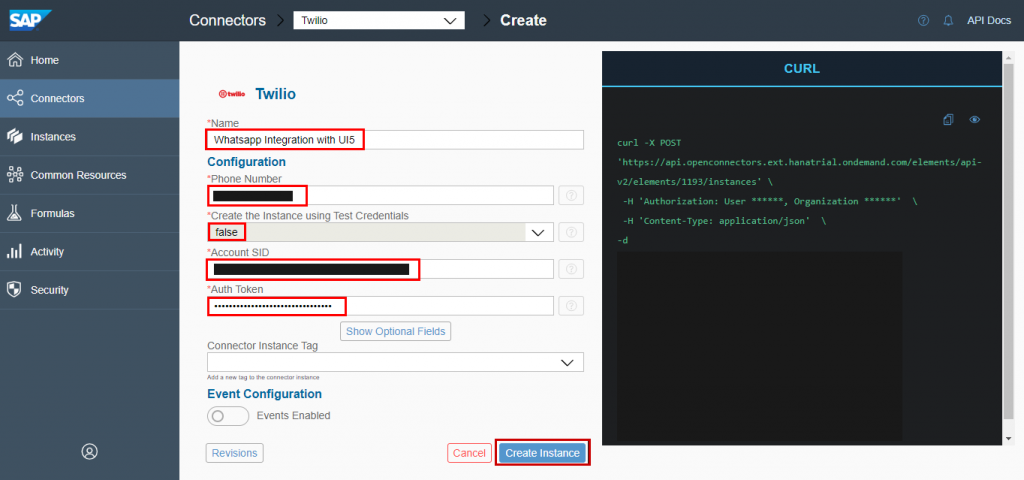Click 'Add a new tag to the connector instance' hint
This screenshot has height=480, width=1024.
(263, 377)
